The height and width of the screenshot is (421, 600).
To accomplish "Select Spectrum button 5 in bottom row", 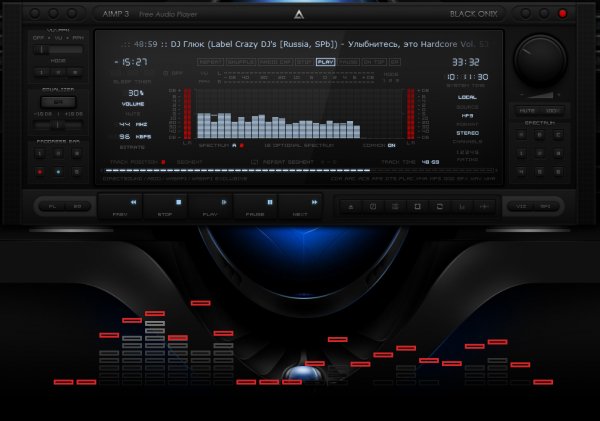I will [540, 172].
